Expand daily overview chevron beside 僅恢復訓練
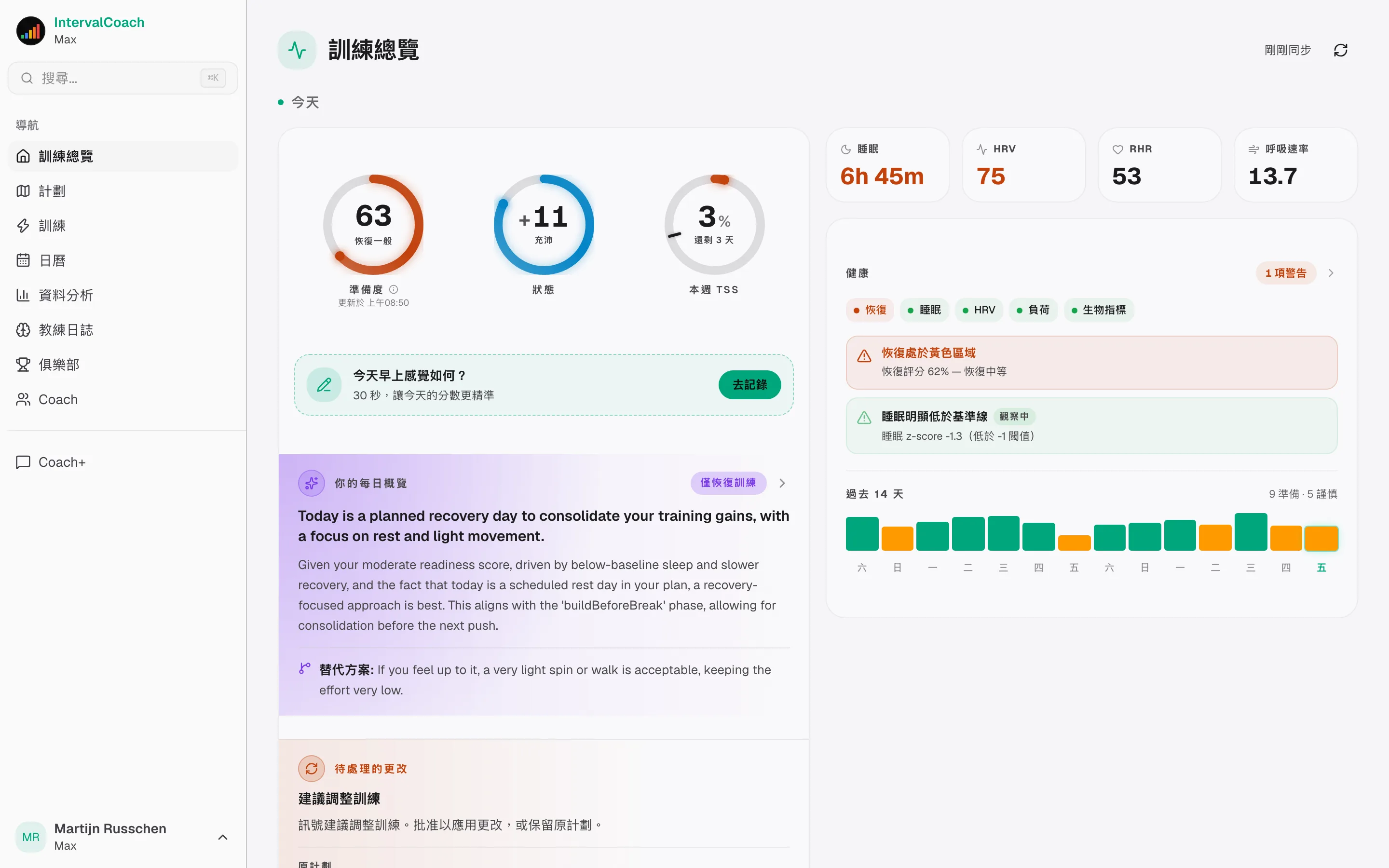 click(782, 483)
